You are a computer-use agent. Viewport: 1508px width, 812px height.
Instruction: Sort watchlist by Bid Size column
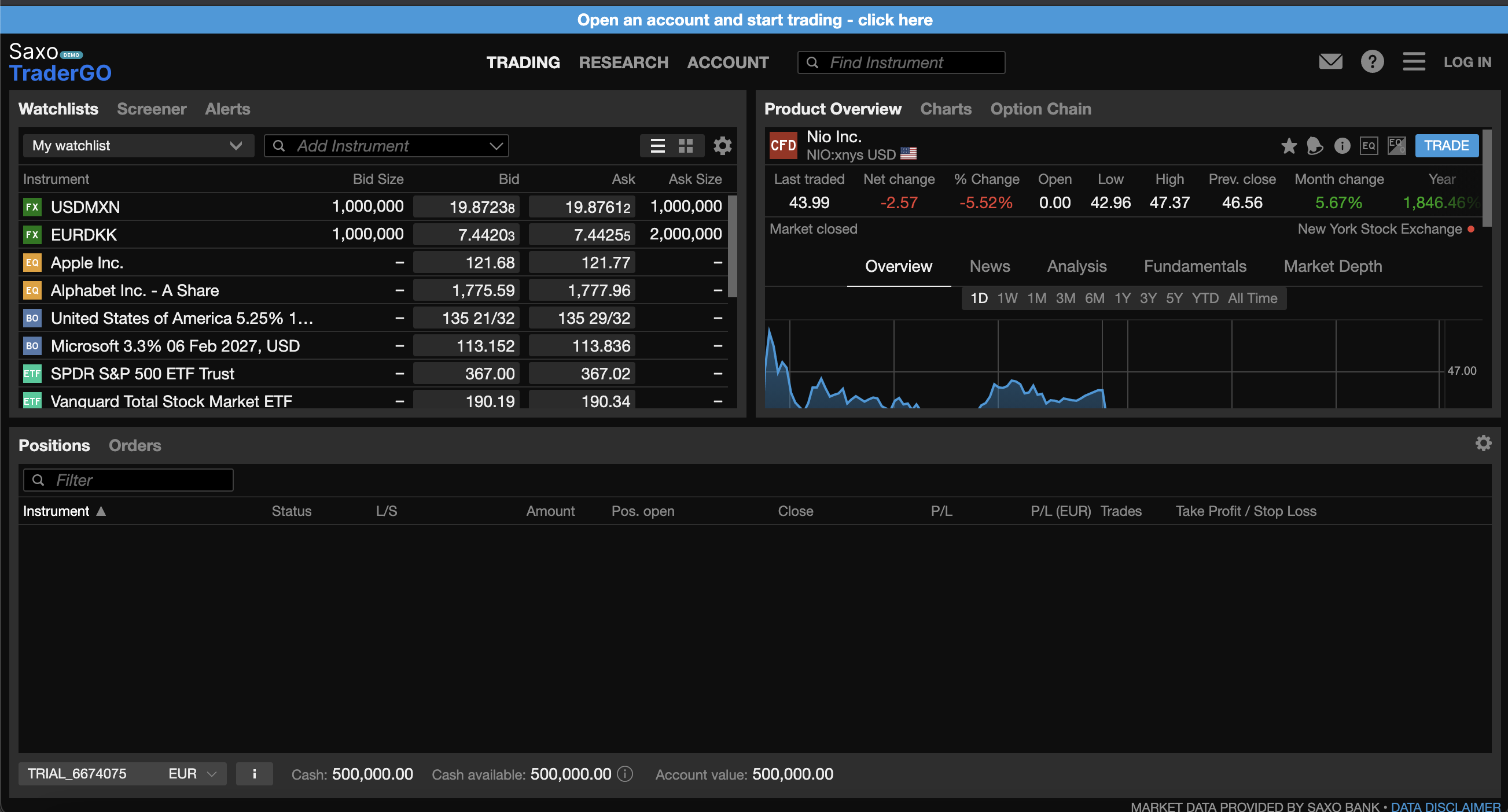pos(378,179)
